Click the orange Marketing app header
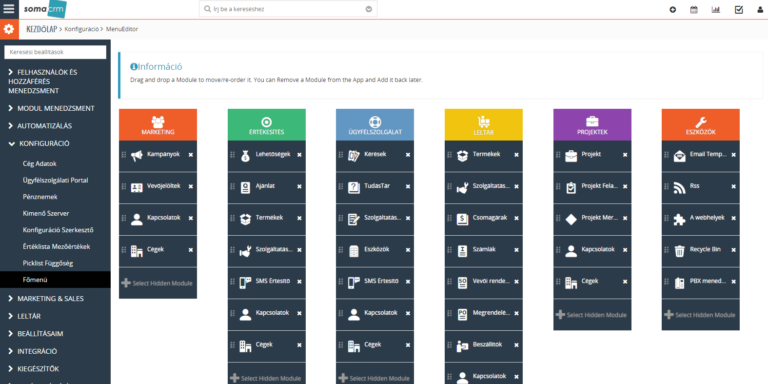Screen dimensions: 768x384 pos(158,125)
